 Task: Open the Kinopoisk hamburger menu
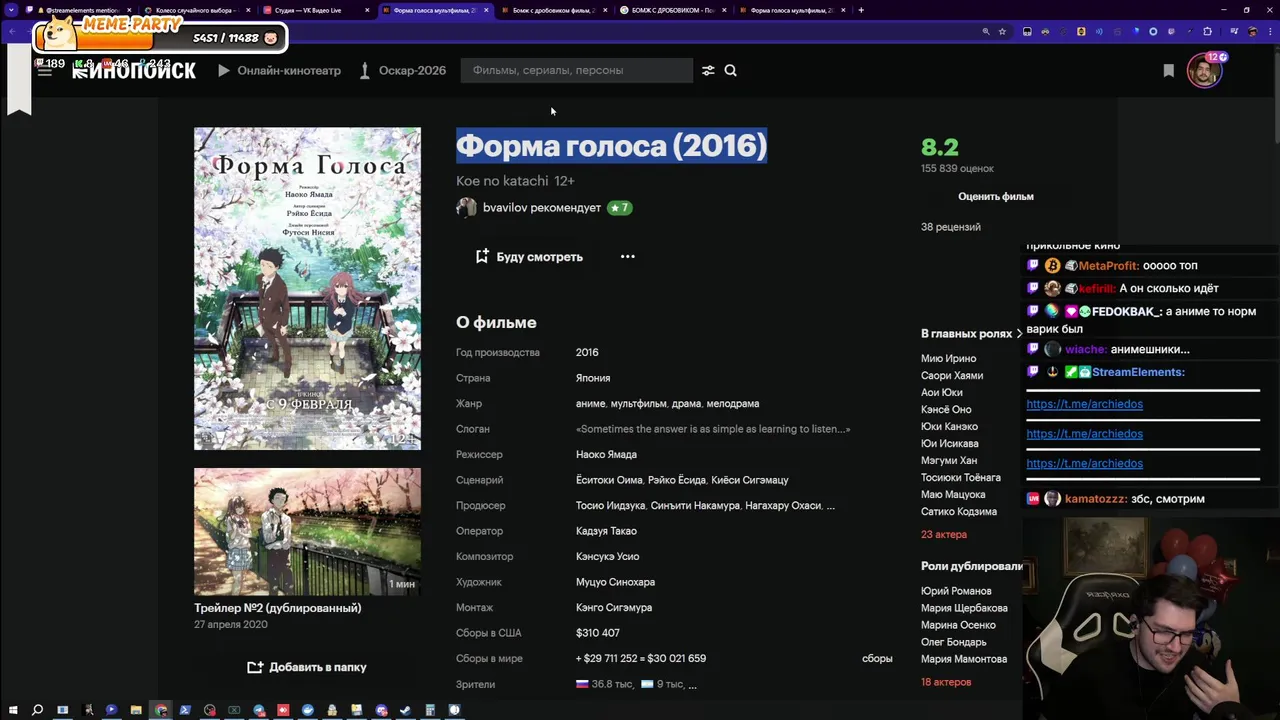click(x=44, y=71)
